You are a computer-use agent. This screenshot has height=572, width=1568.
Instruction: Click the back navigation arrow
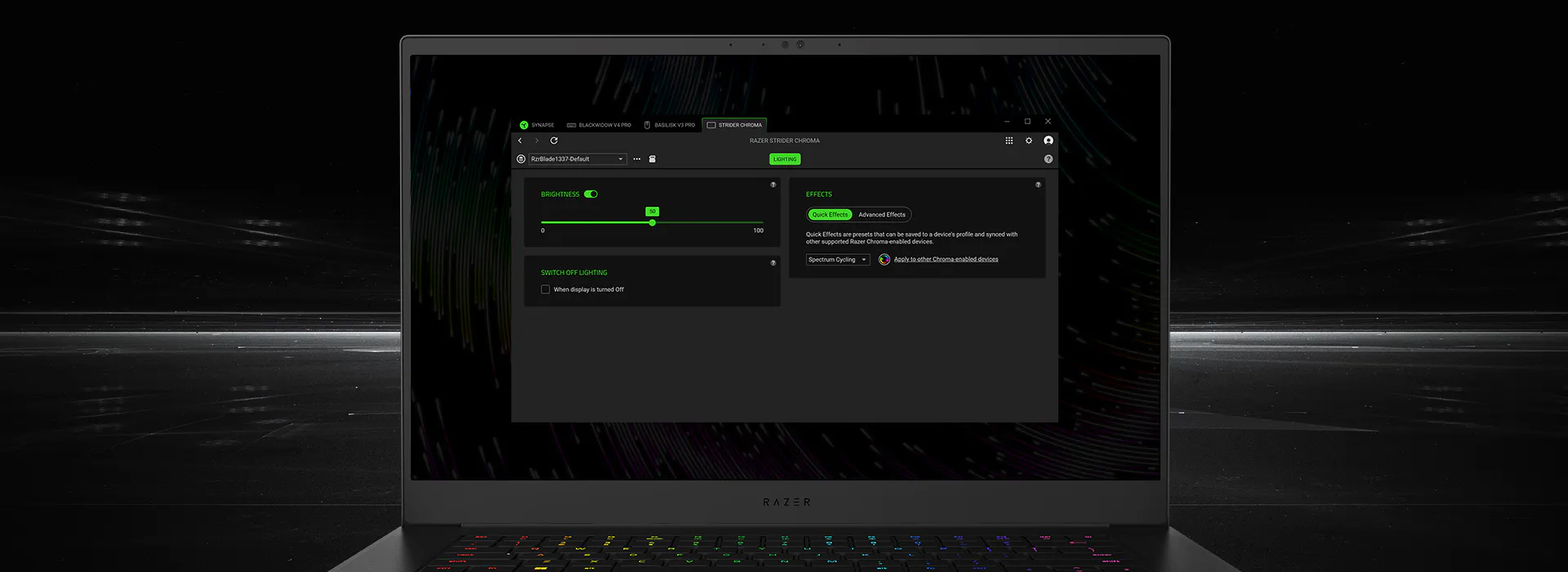tap(520, 141)
